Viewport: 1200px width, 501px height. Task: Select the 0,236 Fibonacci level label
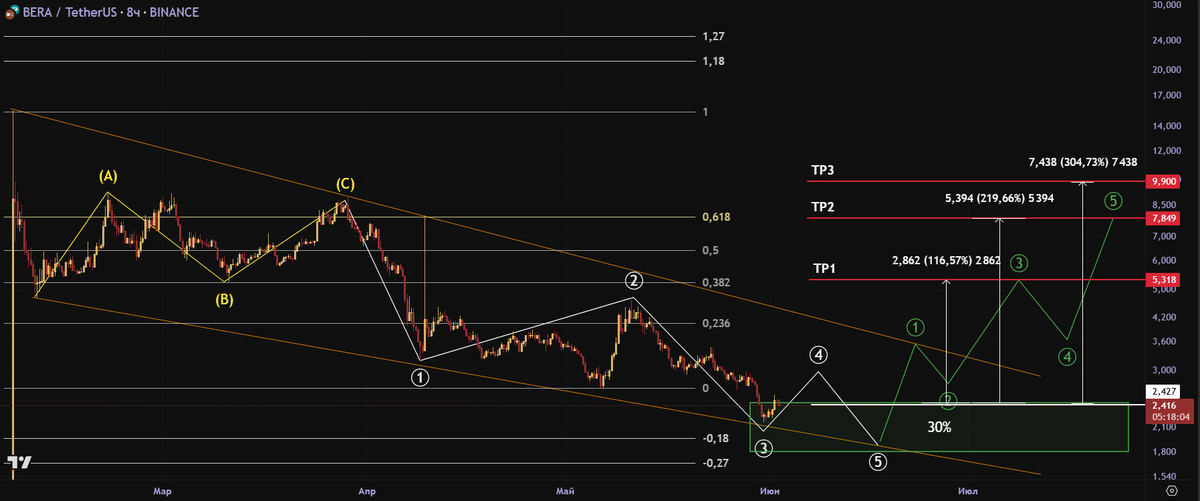click(x=716, y=323)
